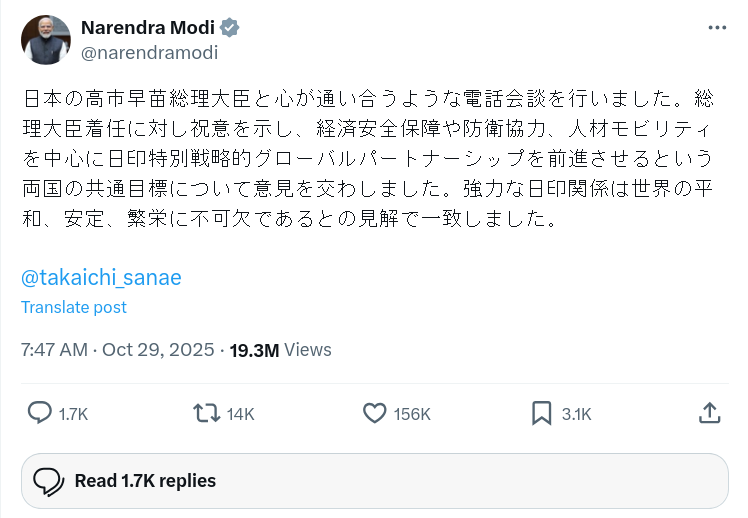Click the 14K repost count
The height and width of the screenshot is (518, 748).
click(x=240, y=414)
